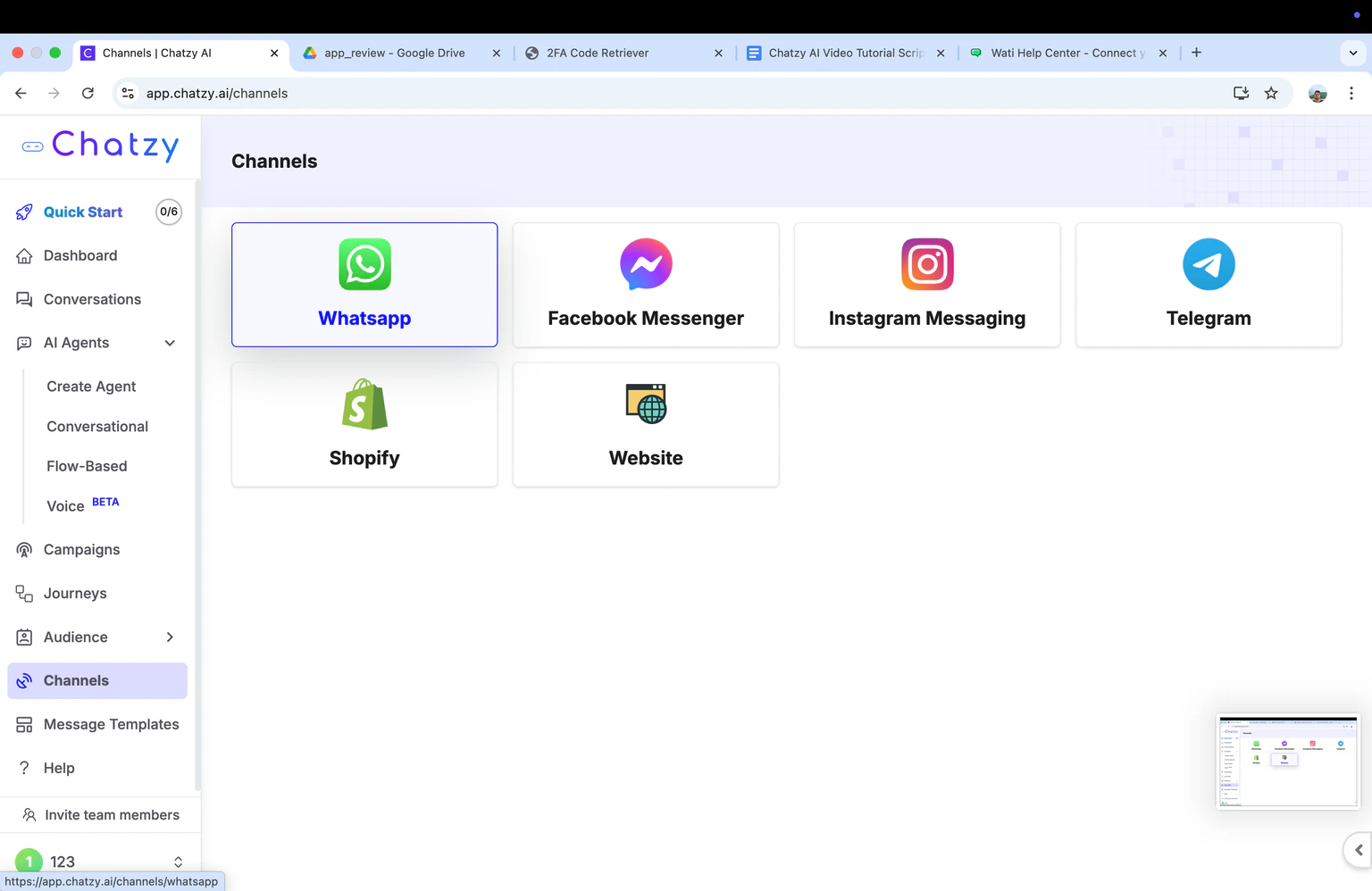The width and height of the screenshot is (1372, 891).
Task: Click the Audience contacts icon
Action: tap(24, 637)
